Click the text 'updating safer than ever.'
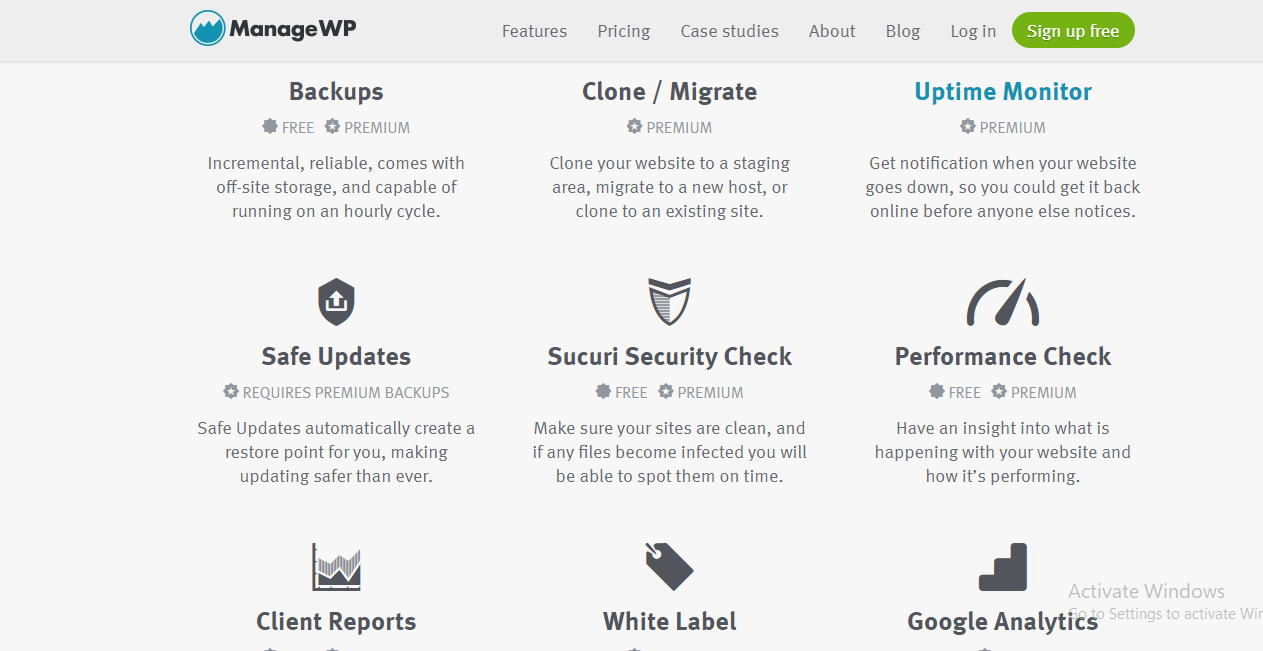Image resolution: width=1263 pixels, height=651 pixels. (336, 477)
